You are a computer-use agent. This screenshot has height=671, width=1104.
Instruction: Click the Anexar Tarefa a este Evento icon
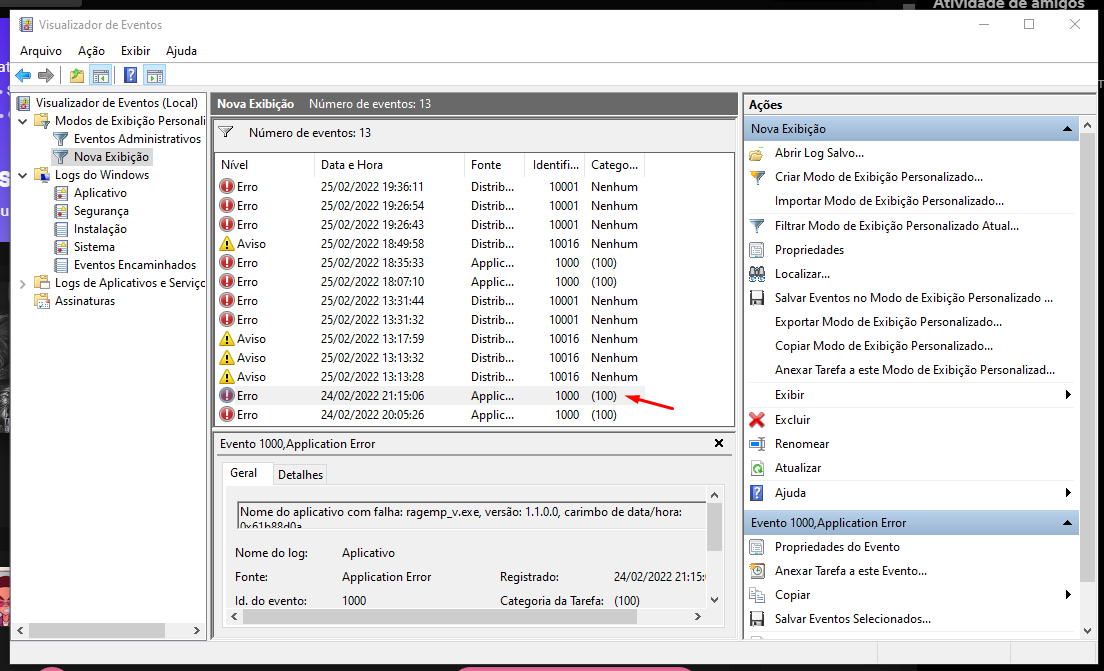pyautogui.click(x=757, y=571)
